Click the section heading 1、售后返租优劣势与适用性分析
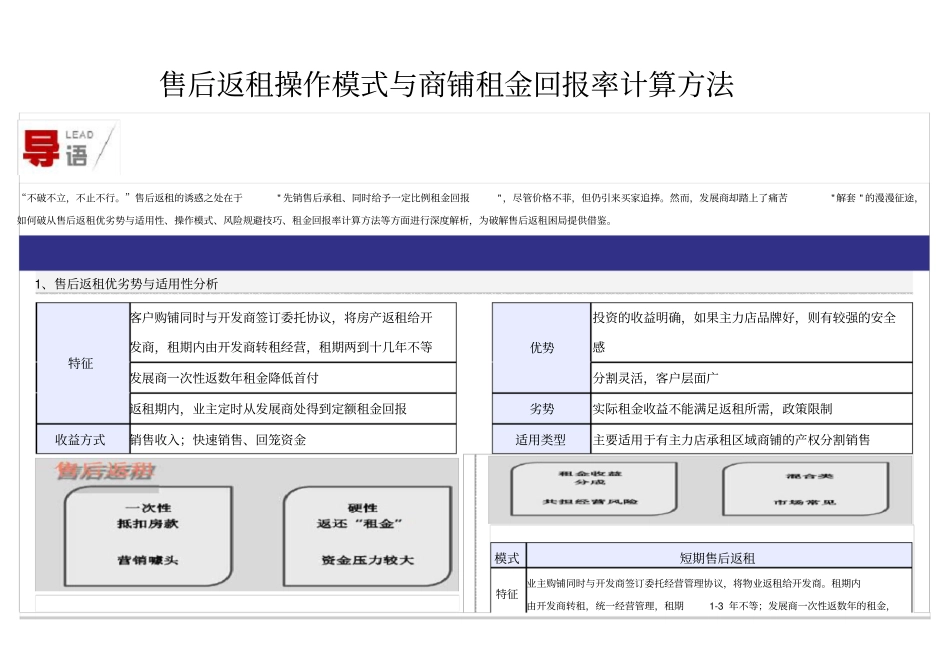950x672 pixels. click(126, 284)
